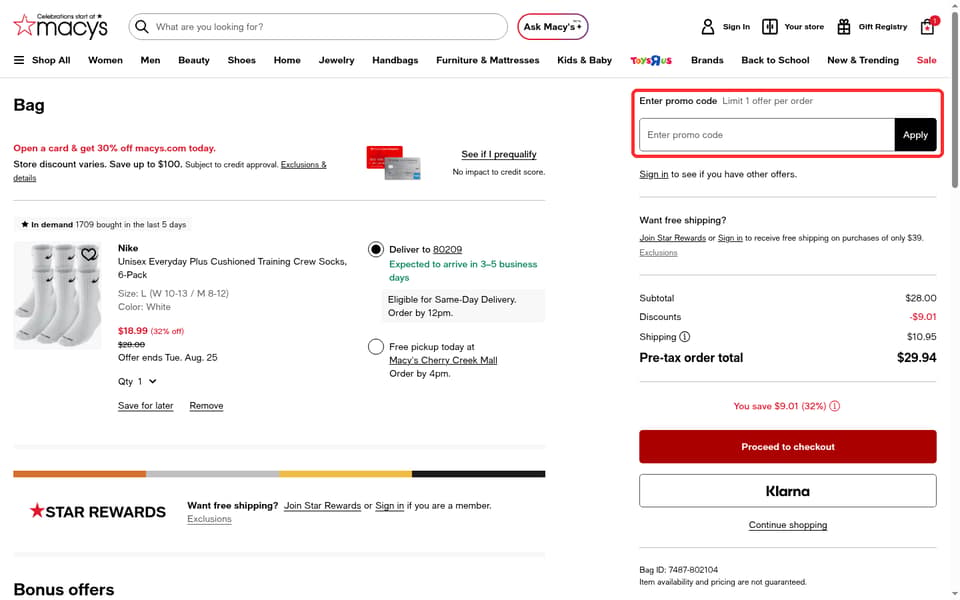Click the Pre-tax order total $29.94

pos(787,358)
